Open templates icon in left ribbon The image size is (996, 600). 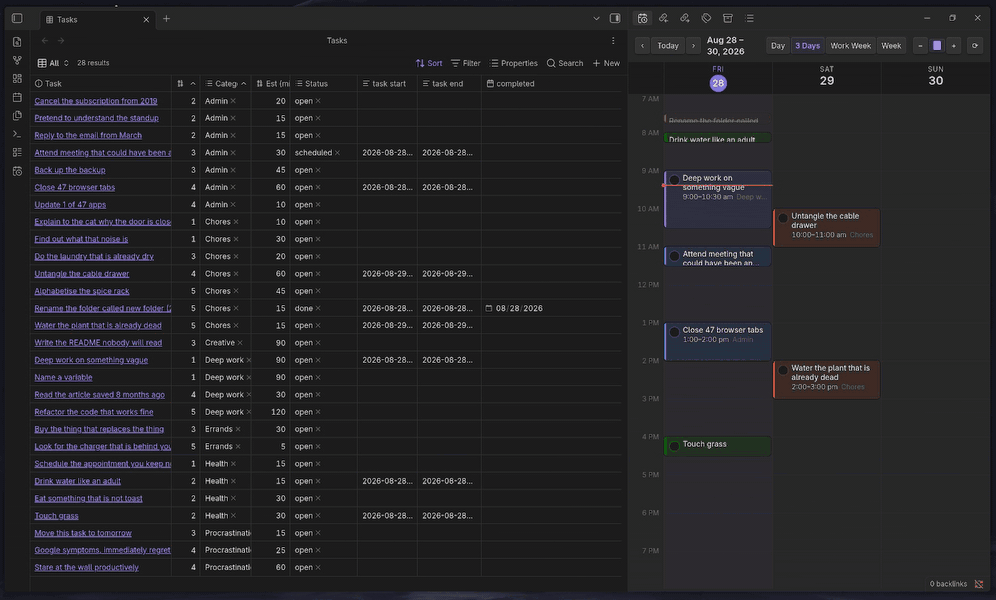pyautogui.click(x=17, y=116)
